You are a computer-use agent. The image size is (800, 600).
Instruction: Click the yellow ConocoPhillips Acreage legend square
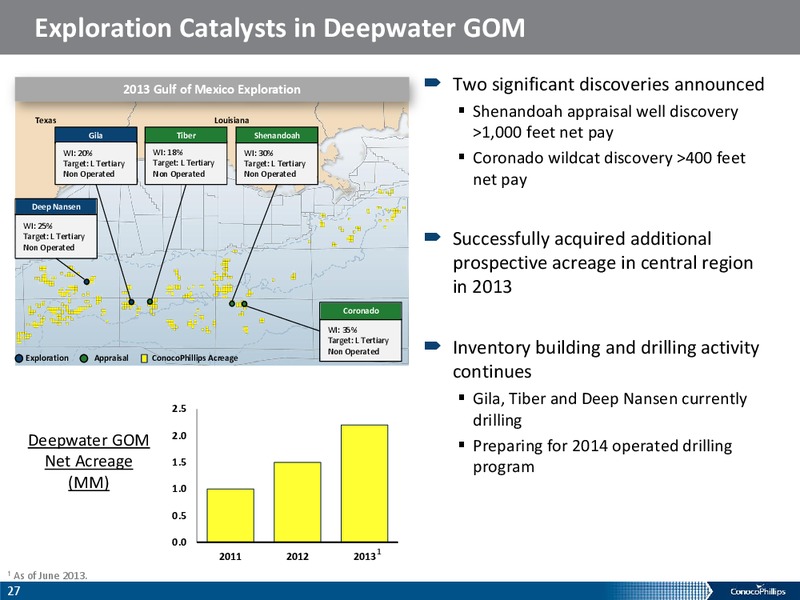(x=144, y=359)
